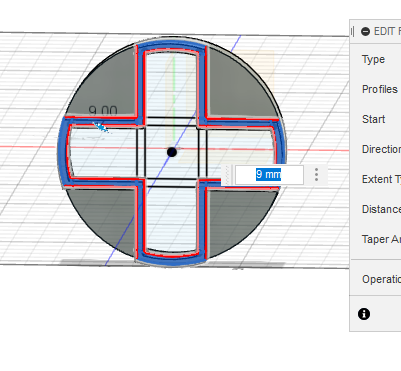
Task: Click the Direction label in the panel
Action: tap(381, 149)
